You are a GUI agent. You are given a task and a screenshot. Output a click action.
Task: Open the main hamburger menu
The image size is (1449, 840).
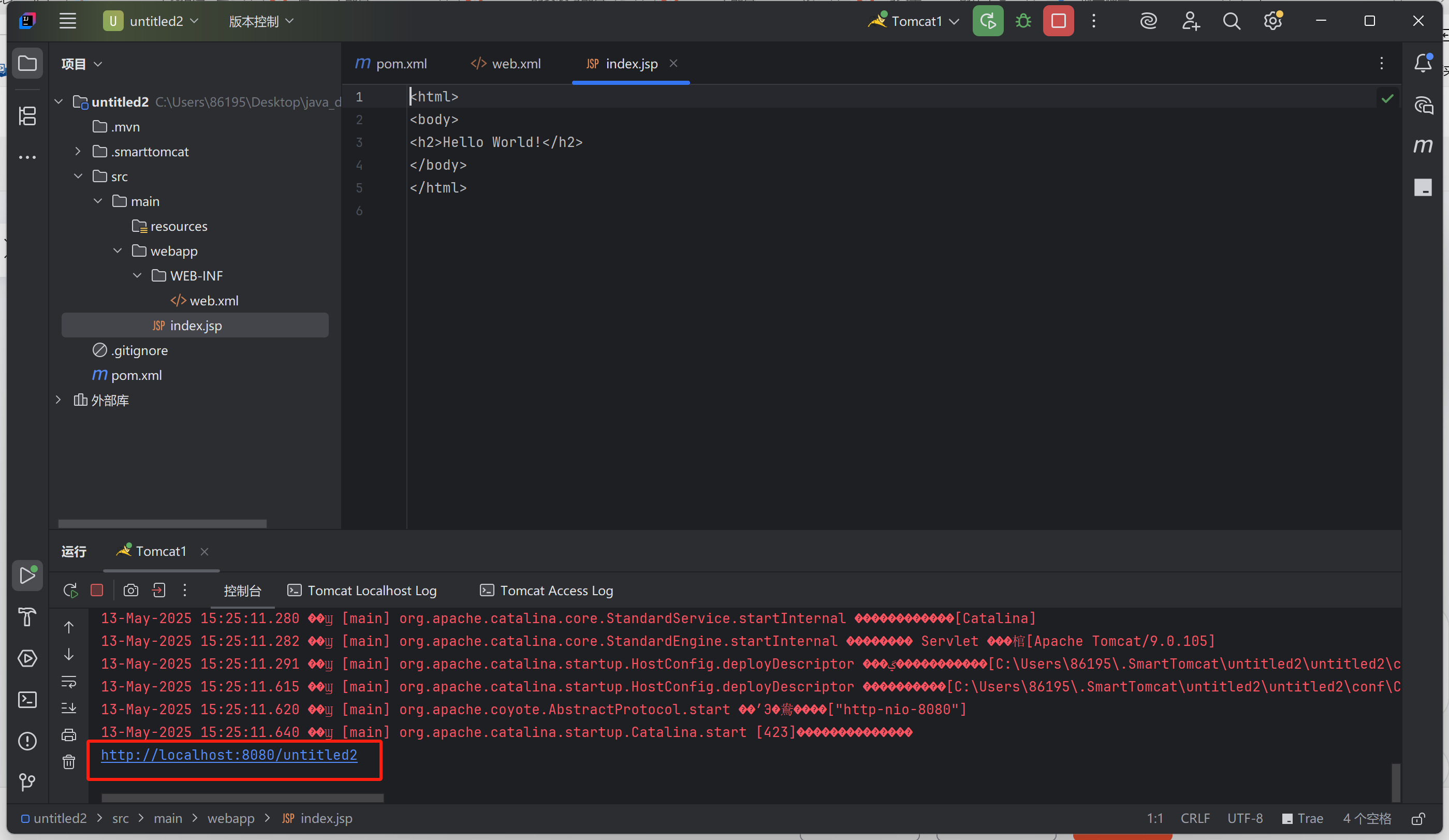[x=68, y=21]
